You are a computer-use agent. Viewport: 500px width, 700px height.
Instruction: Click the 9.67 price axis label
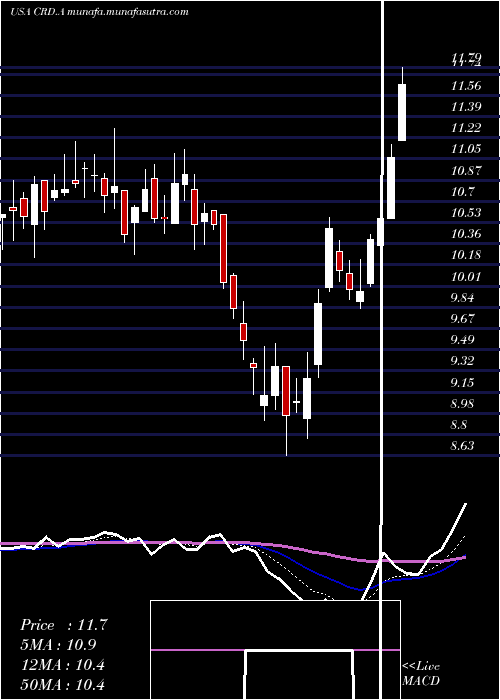pyautogui.click(x=463, y=318)
